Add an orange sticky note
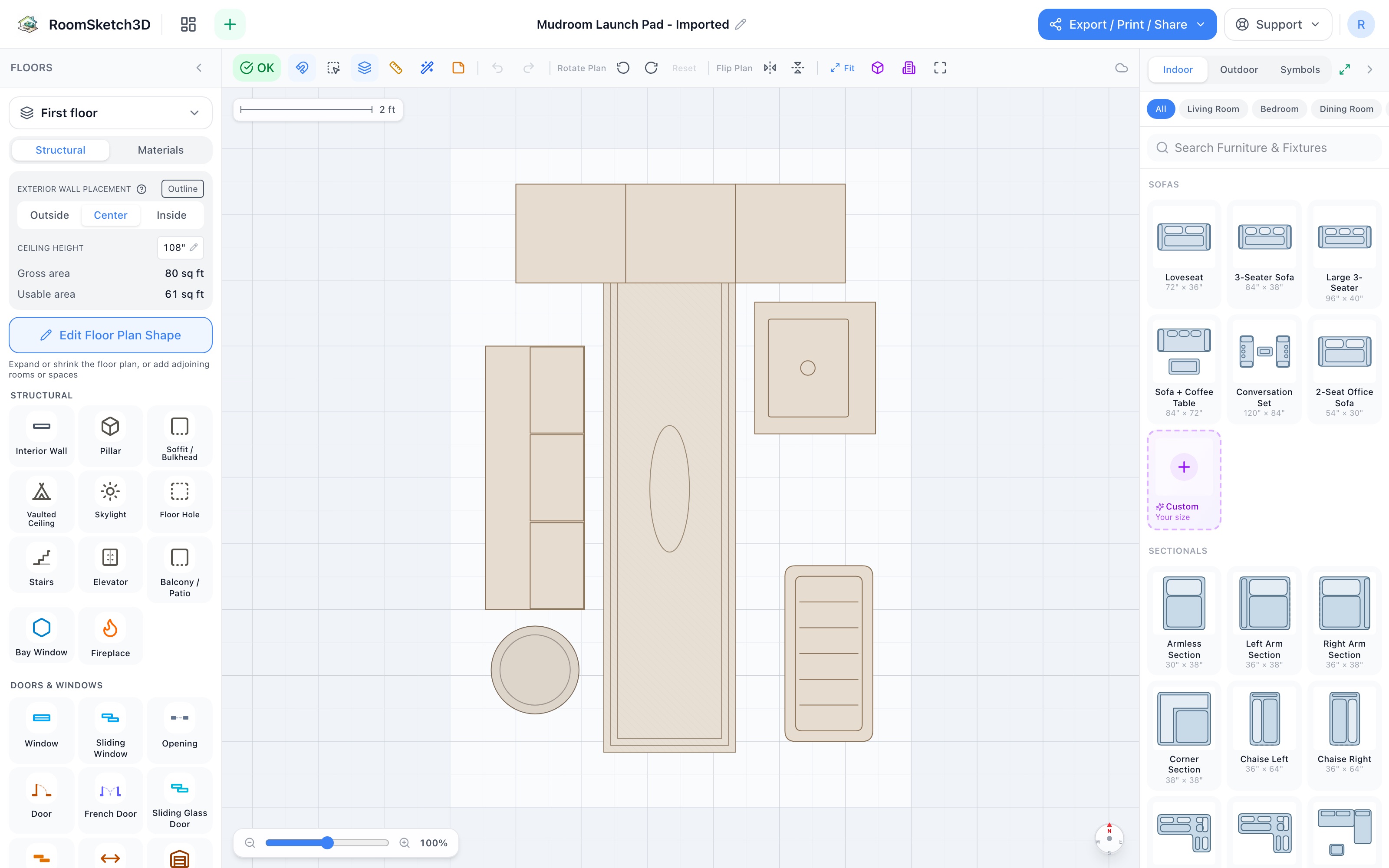 pyautogui.click(x=458, y=68)
